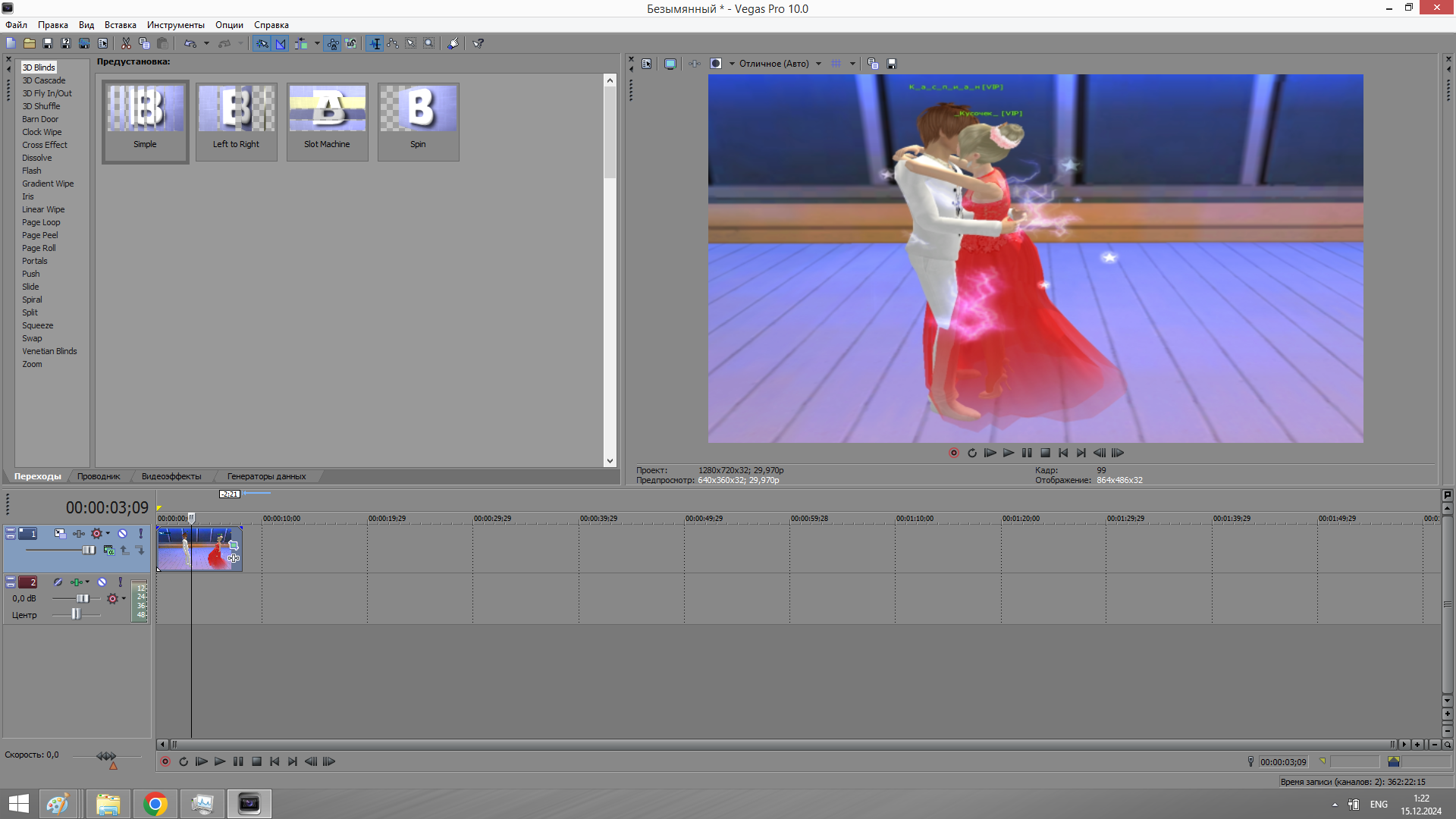Toggle the Auto Ripple button in toolbar
Screen dimensions: 1456x819
(301, 43)
